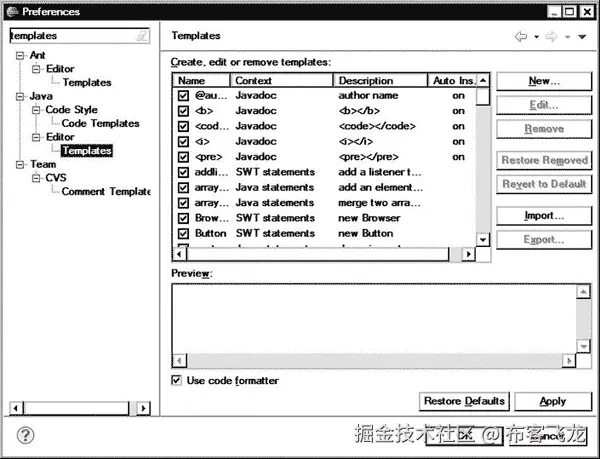
Task: Sort templates by Context column header
Action: point(282,80)
